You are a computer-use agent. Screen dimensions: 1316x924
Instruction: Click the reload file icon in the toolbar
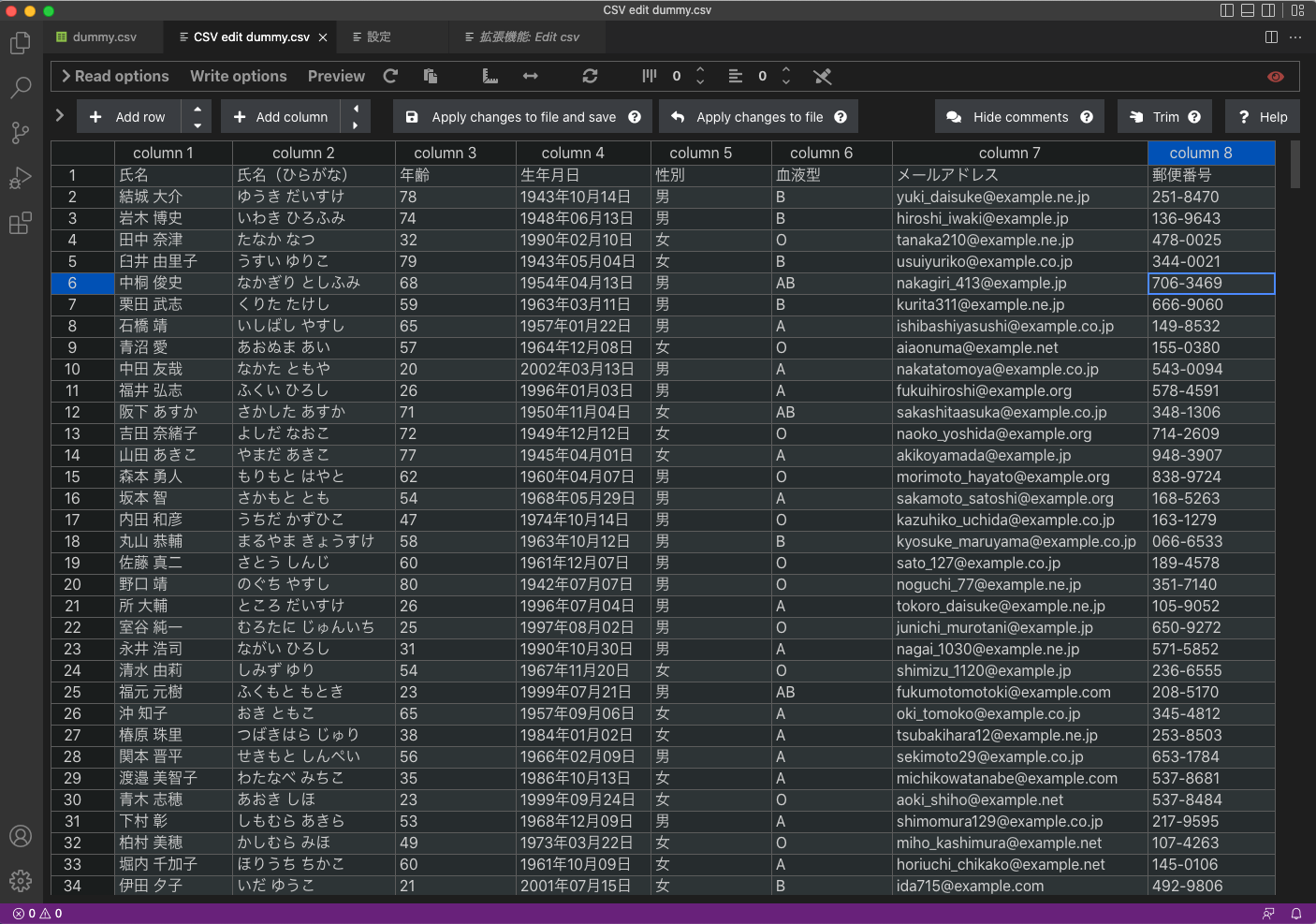click(x=390, y=76)
